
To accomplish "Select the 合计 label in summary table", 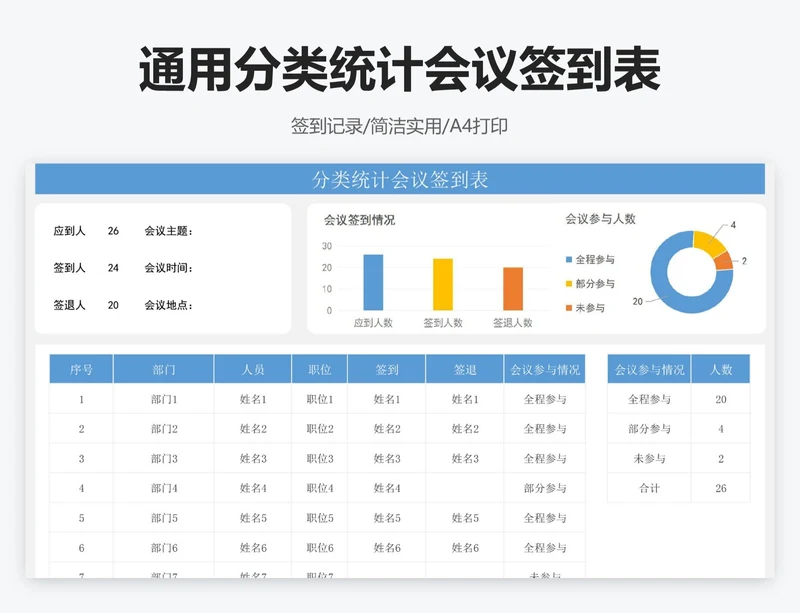I will click(x=649, y=488).
